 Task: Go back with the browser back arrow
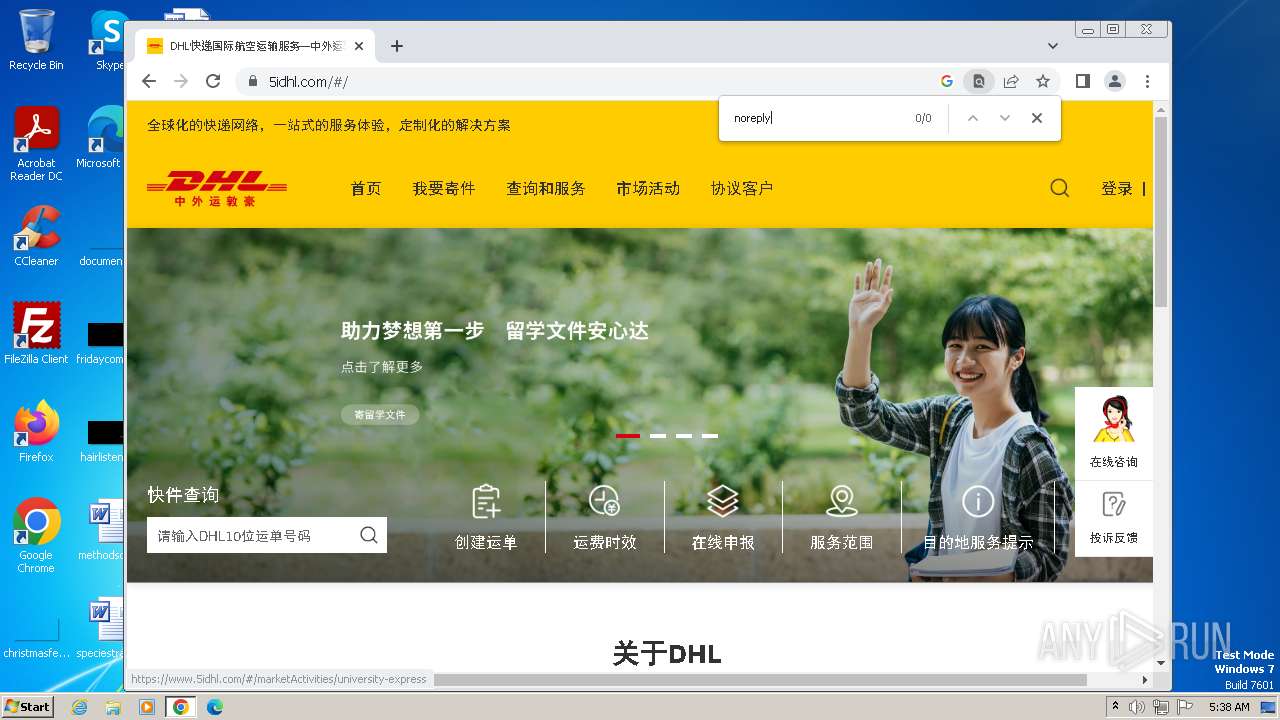[x=149, y=81]
